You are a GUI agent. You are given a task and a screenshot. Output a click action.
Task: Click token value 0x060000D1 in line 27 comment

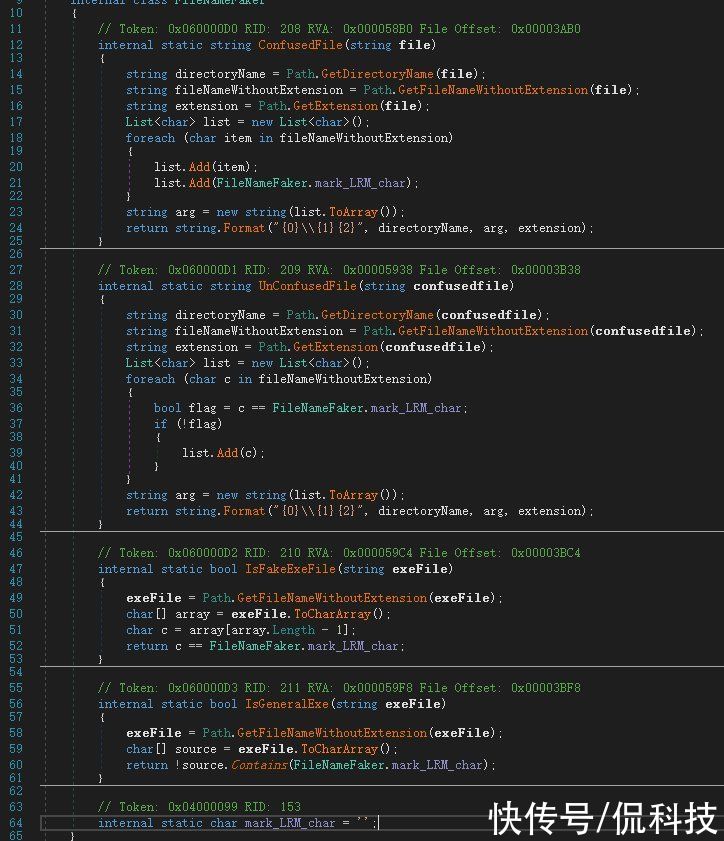coord(203,270)
